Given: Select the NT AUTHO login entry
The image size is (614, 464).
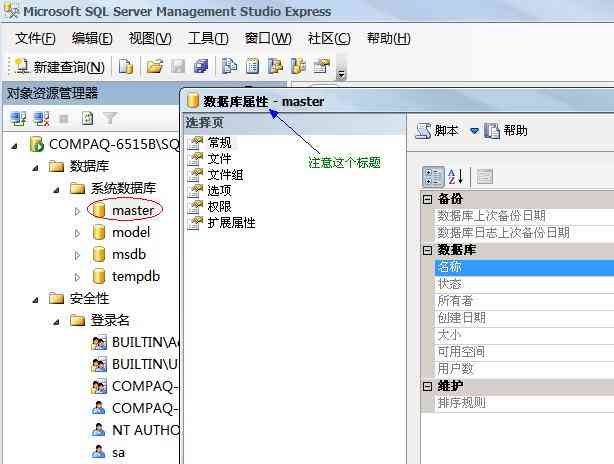Looking at the screenshot, I should (x=145, y=430).
